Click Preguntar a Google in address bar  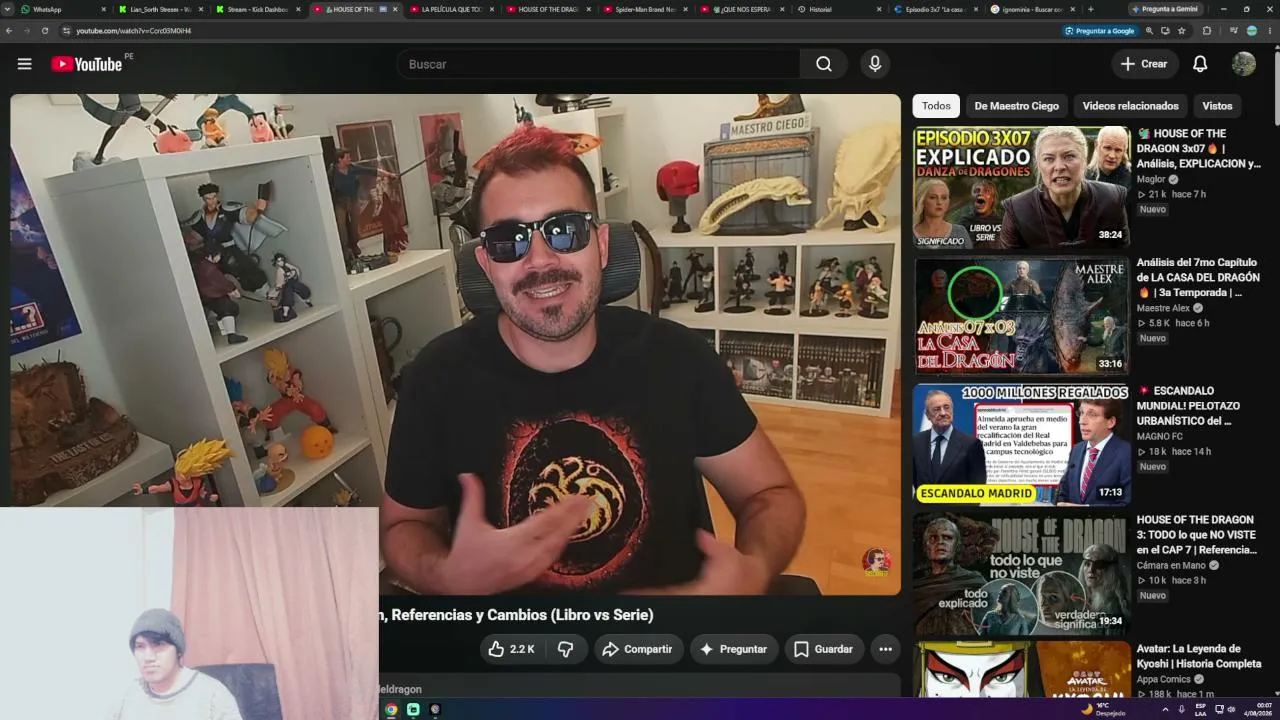pos(1100,31)
